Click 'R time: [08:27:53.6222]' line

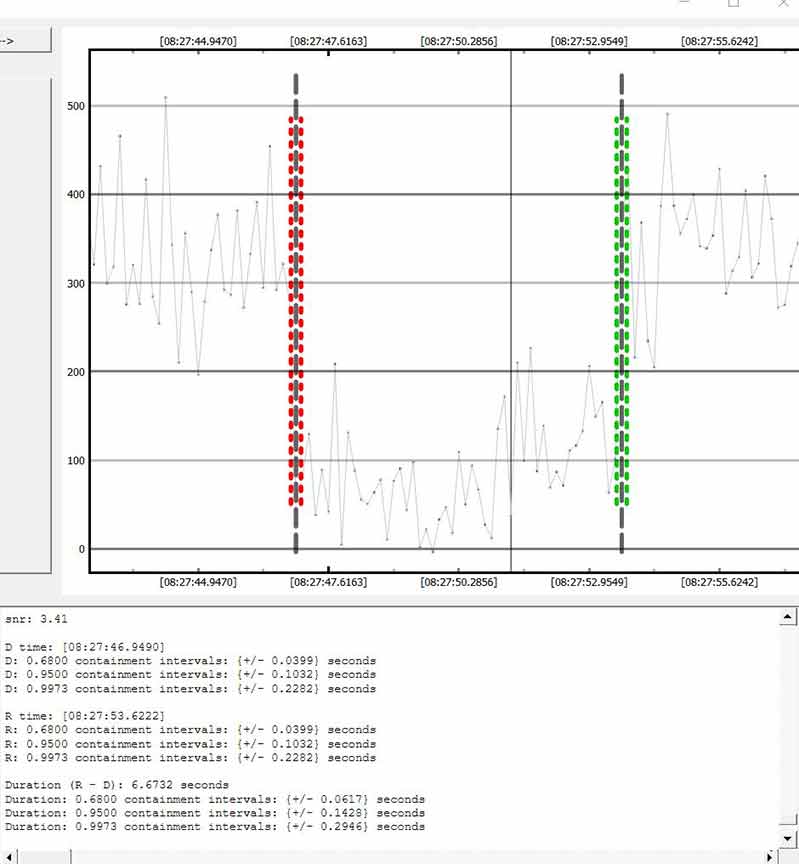pyautogui.click(x=85, y=716)
